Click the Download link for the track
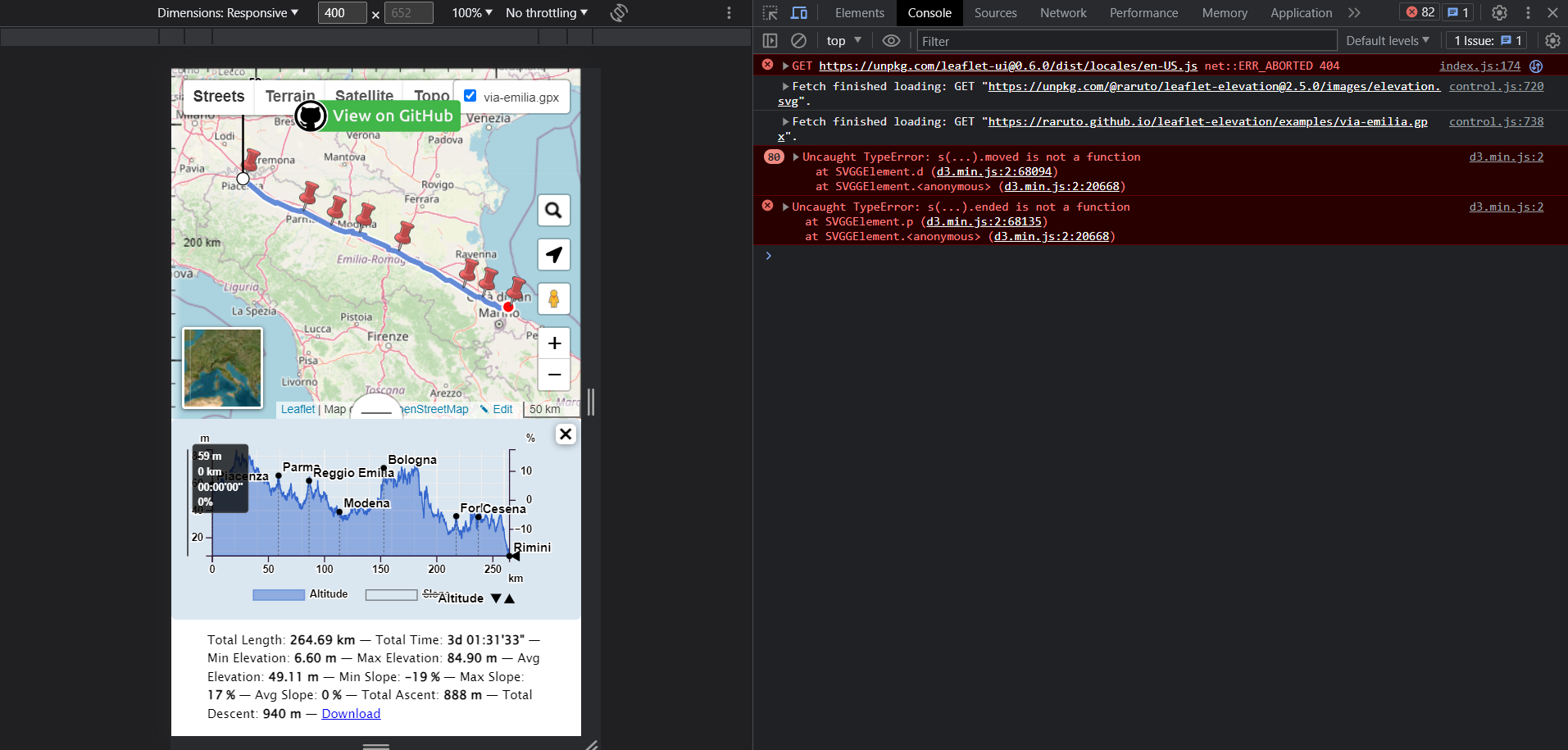Image resolution: width=1568 pixels, height=750 pixels. (x=350, y=713)
